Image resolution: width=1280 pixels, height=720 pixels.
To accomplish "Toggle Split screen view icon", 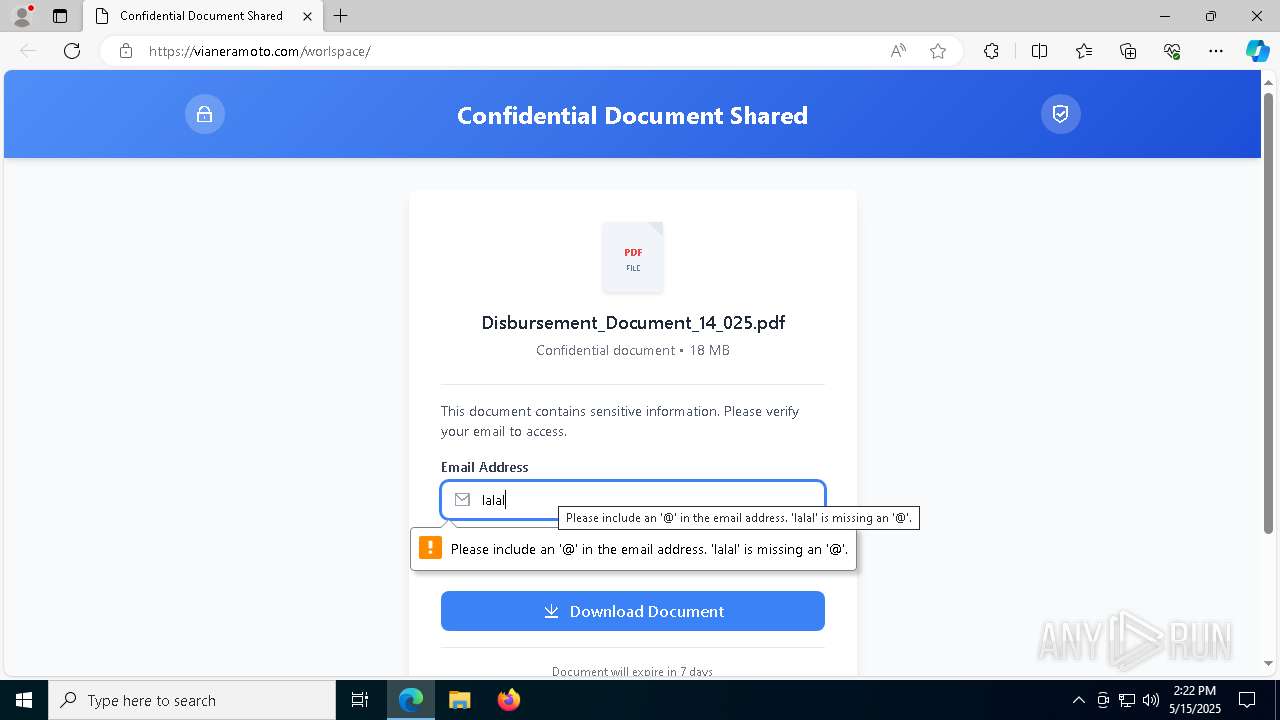I will point(1039,51).
